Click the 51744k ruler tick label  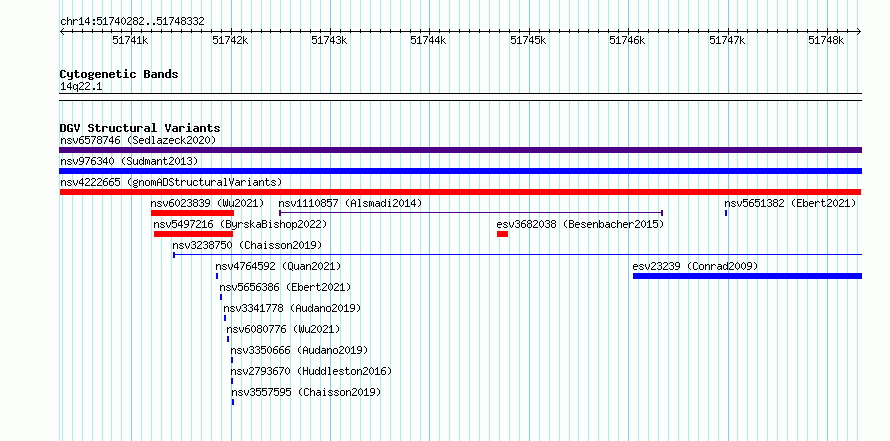[x=429, y=40]
